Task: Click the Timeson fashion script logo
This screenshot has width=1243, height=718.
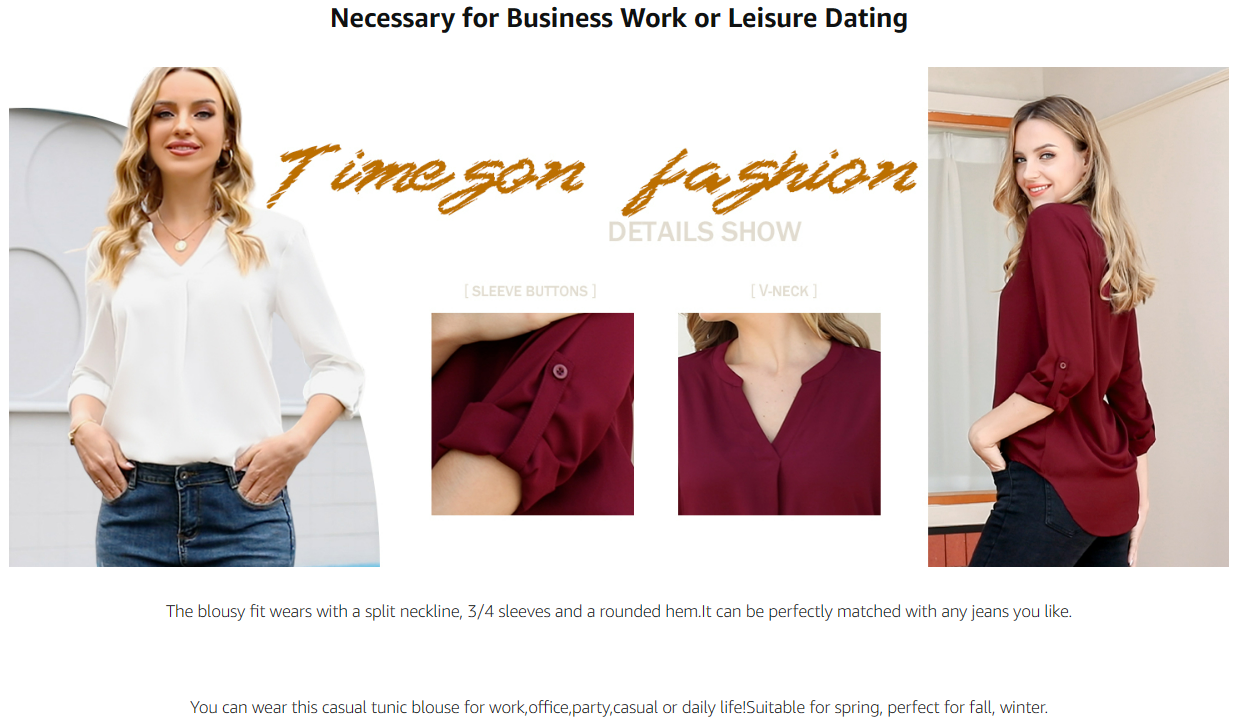Action: 592,178
